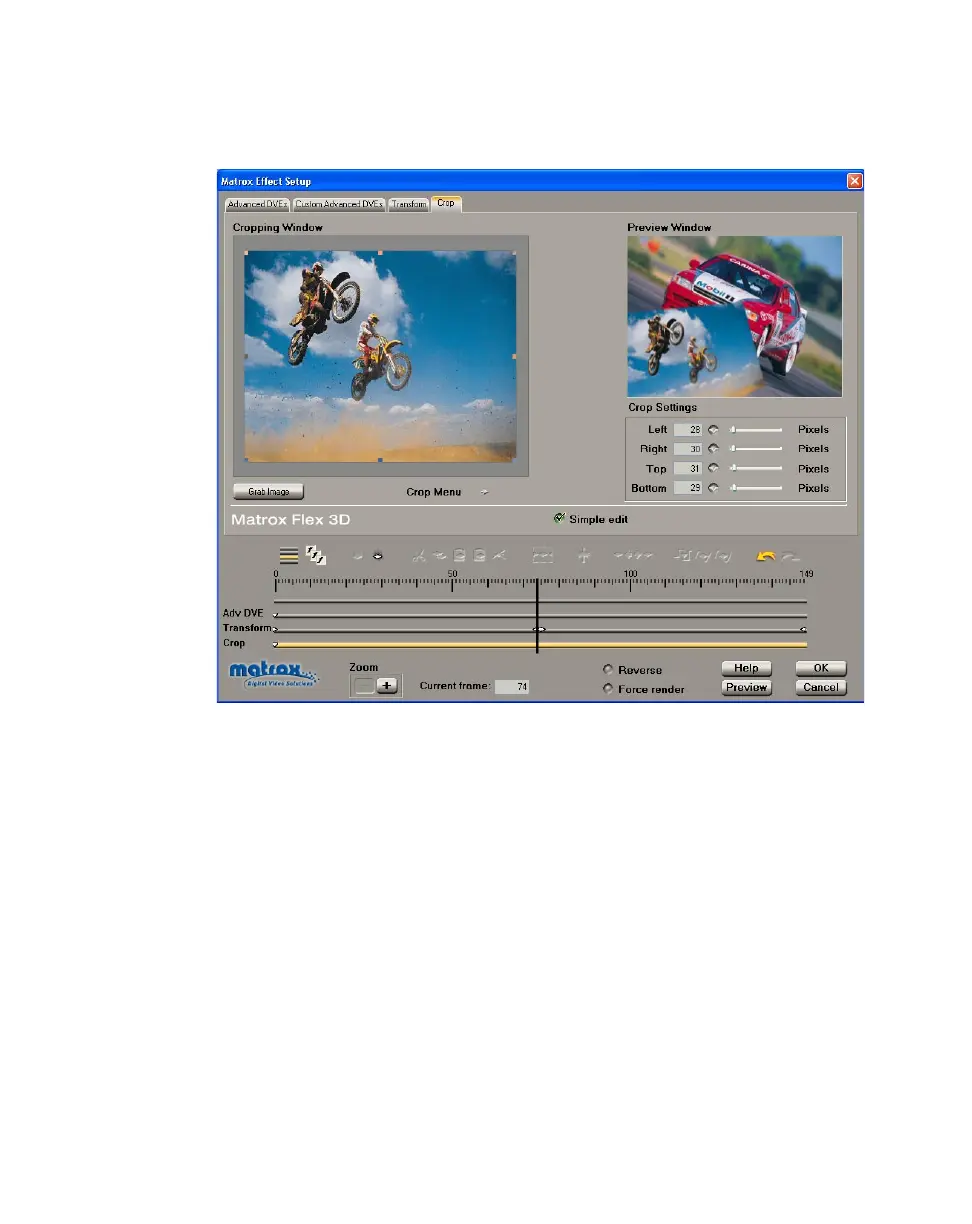Click the top-middle crop handle
Viewport: 972px width, 1224px height.
[x=380, y=252]
